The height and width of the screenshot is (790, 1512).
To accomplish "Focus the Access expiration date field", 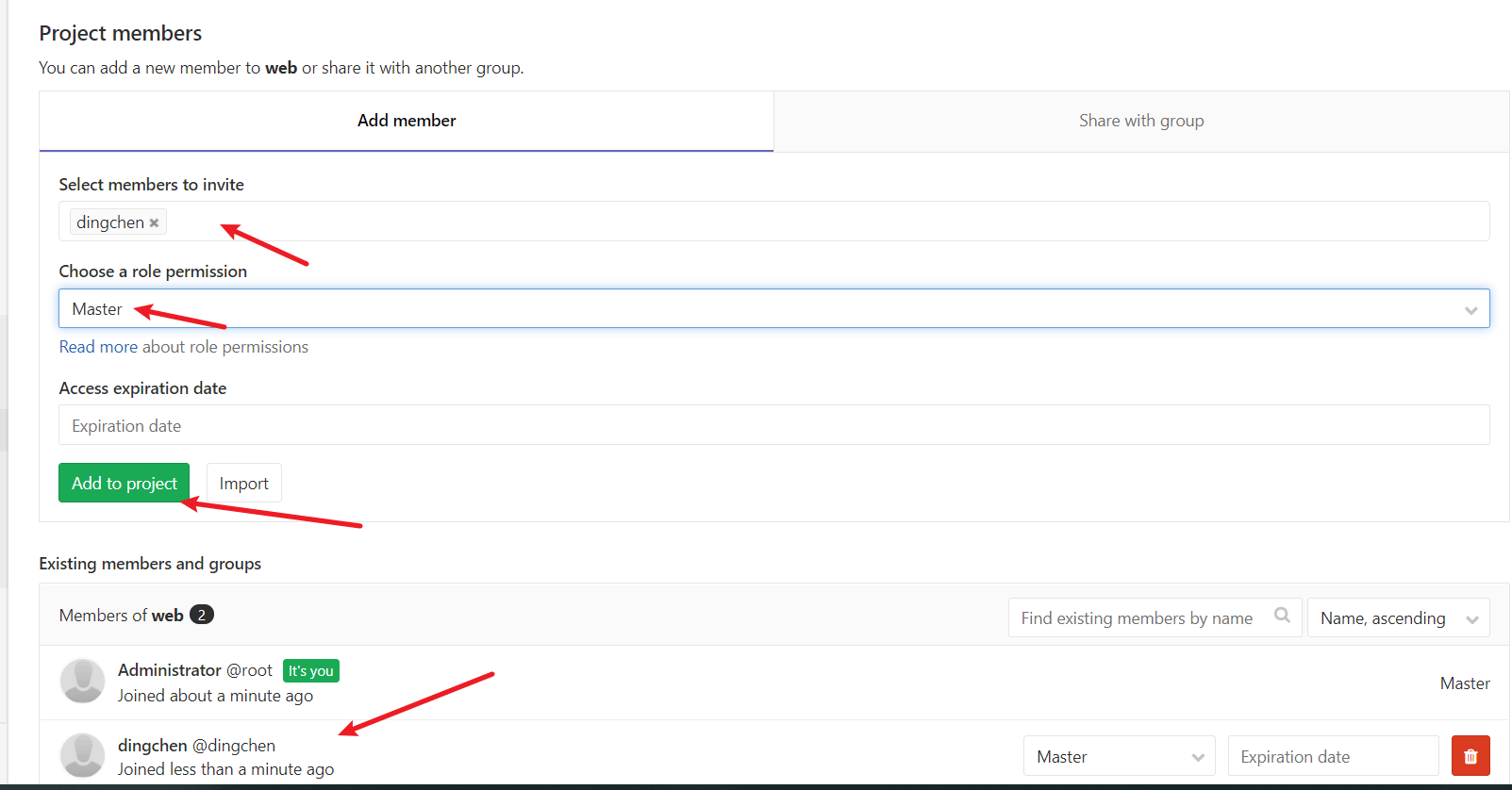I will (x=773, y=426).
